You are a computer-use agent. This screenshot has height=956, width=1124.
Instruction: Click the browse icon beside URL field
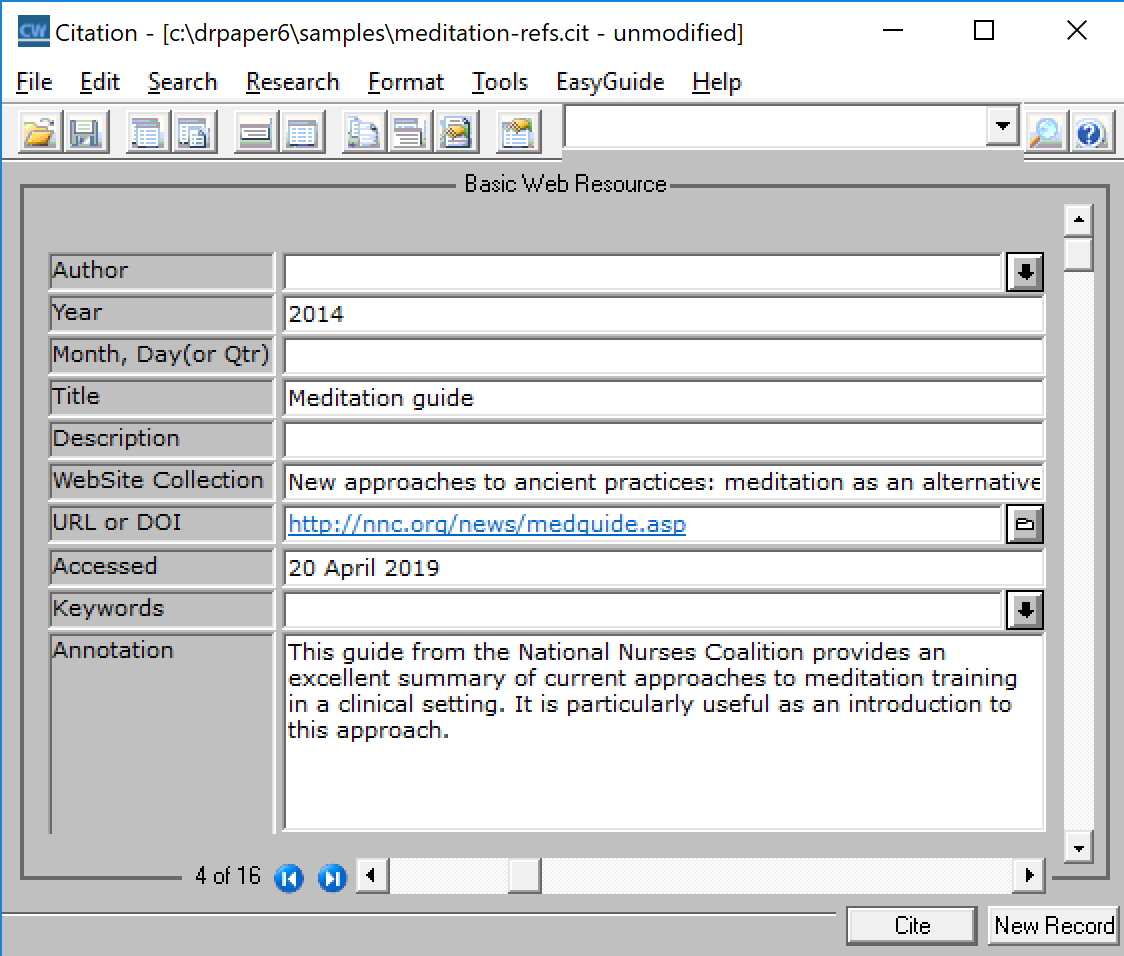[1024, 524]
